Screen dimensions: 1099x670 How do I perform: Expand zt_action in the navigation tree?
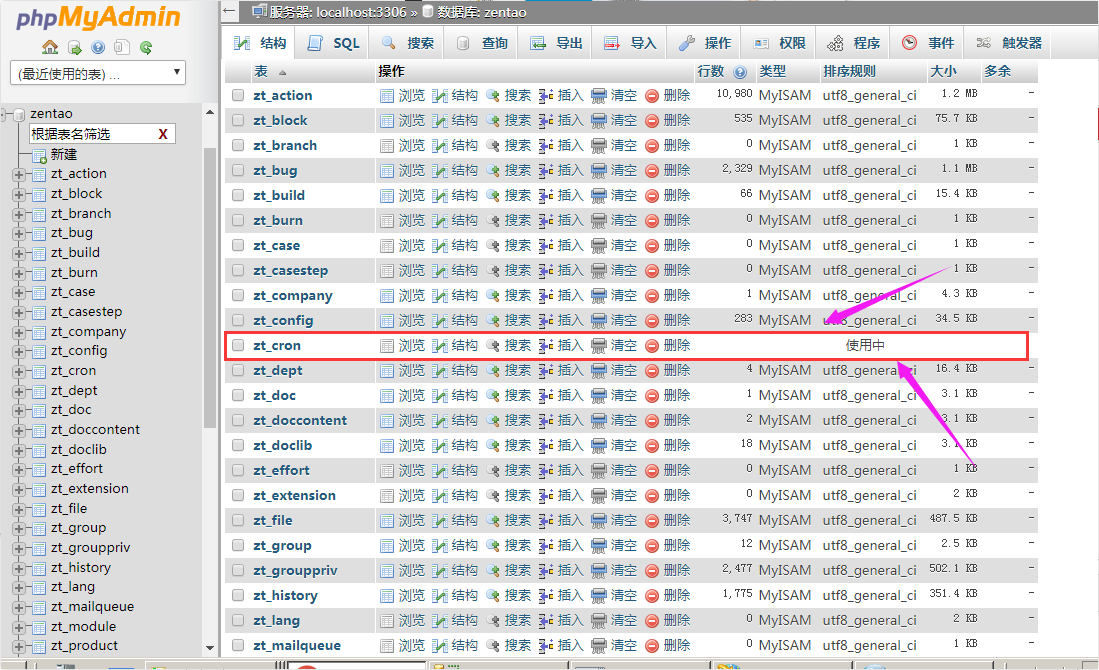[19, 175]
